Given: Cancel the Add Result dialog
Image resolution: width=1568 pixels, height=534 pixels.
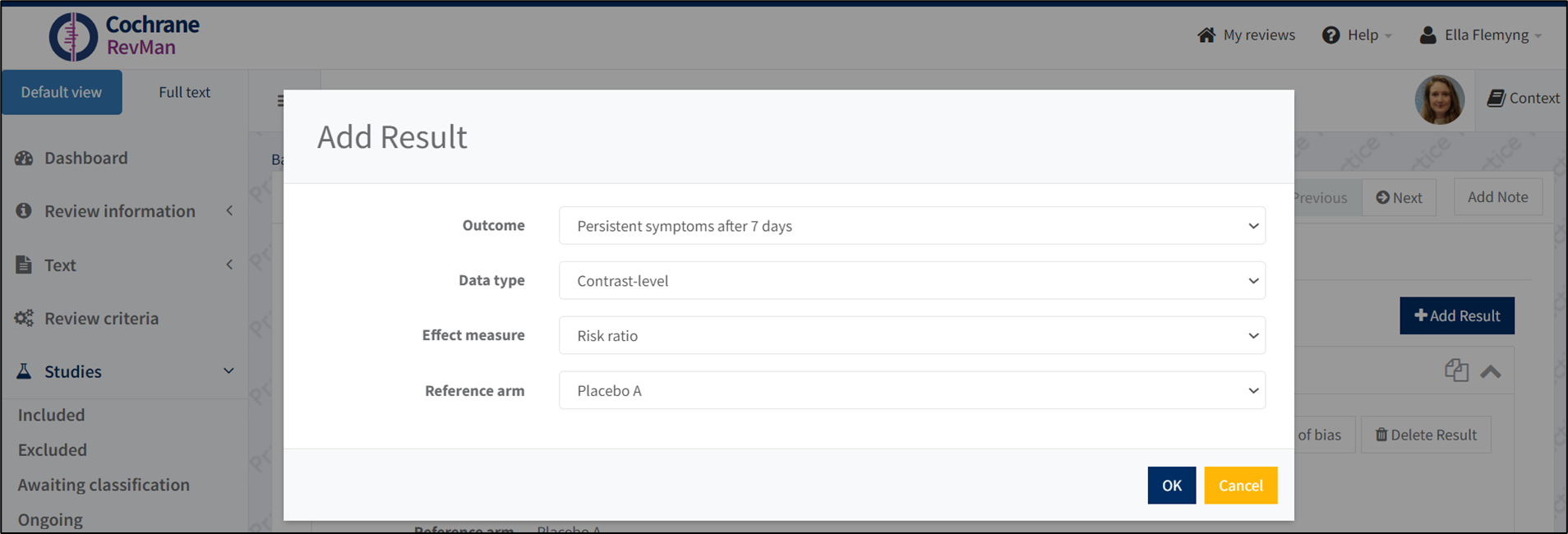Looking at the screenshot, I should pyautogui.click(x=1240, y=486).
